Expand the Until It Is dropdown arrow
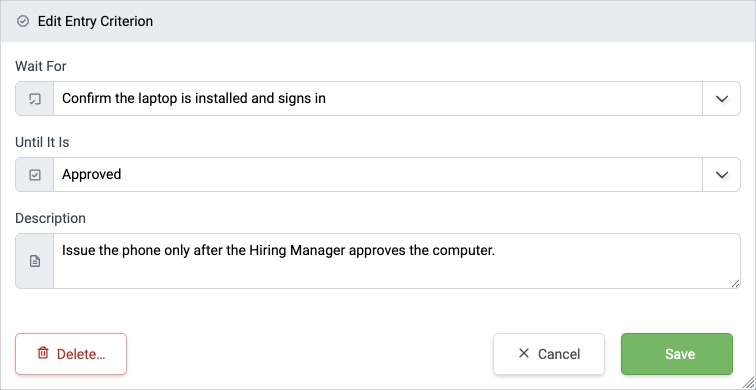 click(721, 175)
